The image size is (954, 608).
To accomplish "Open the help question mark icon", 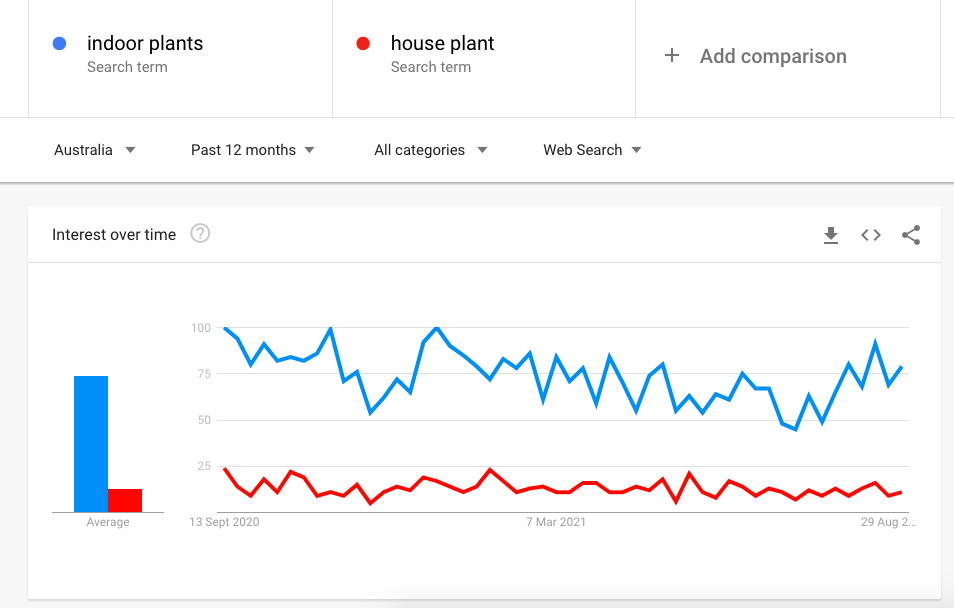I will click(200, 233).
